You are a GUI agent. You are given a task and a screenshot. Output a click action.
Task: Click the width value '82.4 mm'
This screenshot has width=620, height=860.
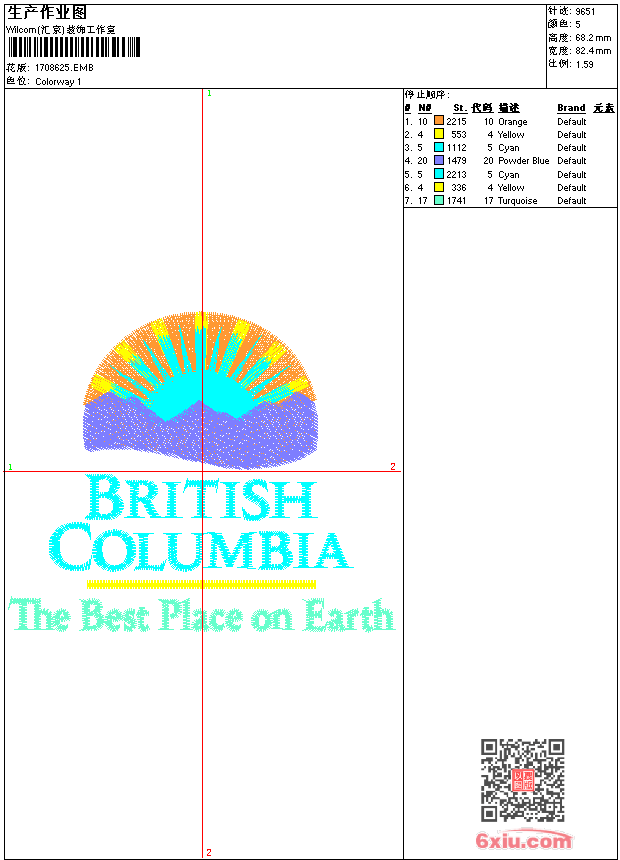click(593, 51)
